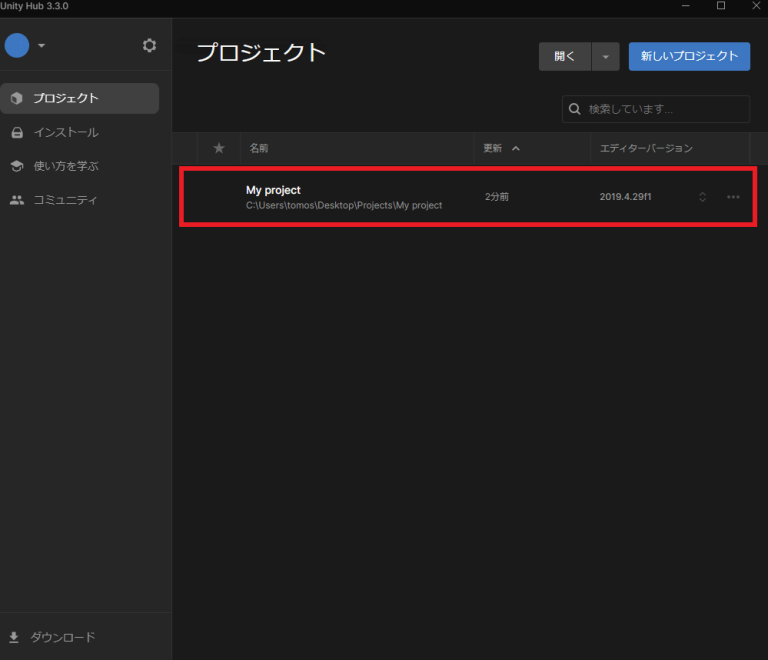Open the settings gear icon
The height and width of the screenshot is (660, 768).
(x=150, y=45)
